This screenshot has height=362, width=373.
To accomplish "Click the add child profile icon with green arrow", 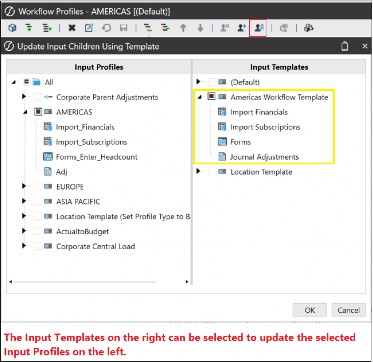I will [29, 28].
